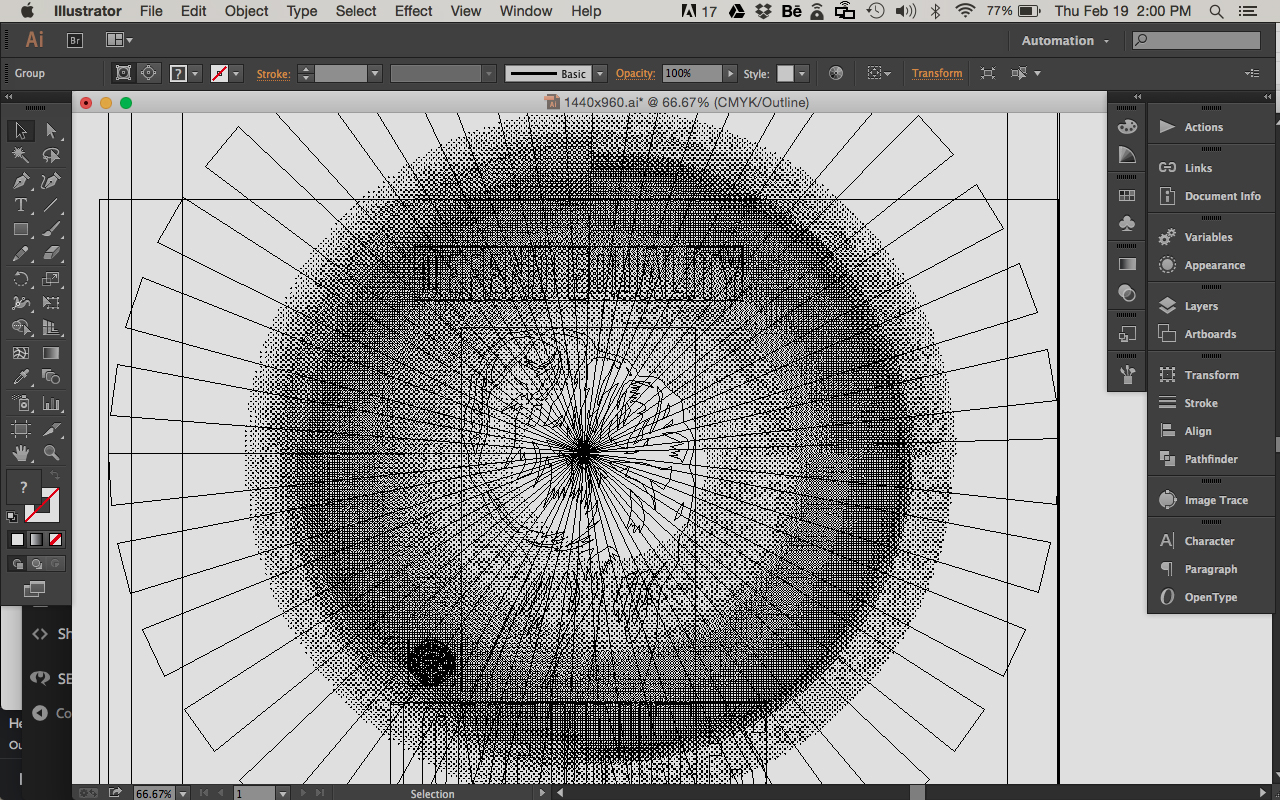Select the Line Segment tool
Viewport: 1280px width, 800px height.
[51, 205]
